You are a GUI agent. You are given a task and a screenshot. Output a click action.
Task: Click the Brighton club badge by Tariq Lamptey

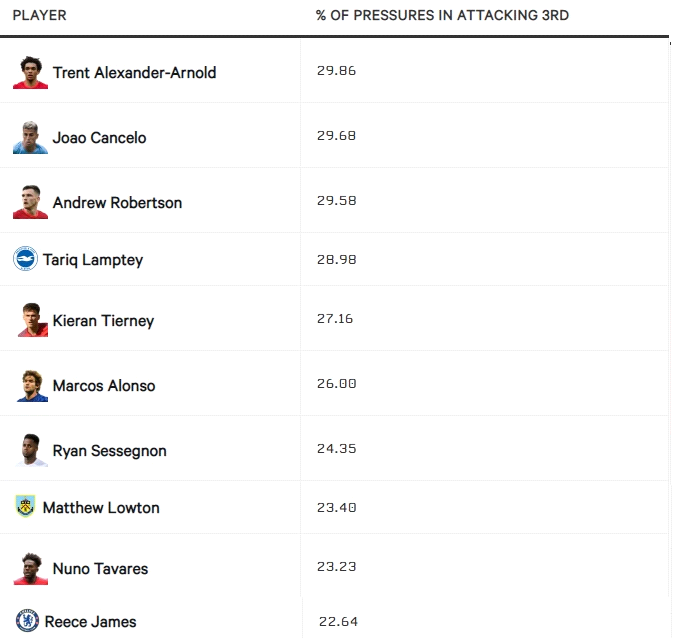click(x=25, y=259)
